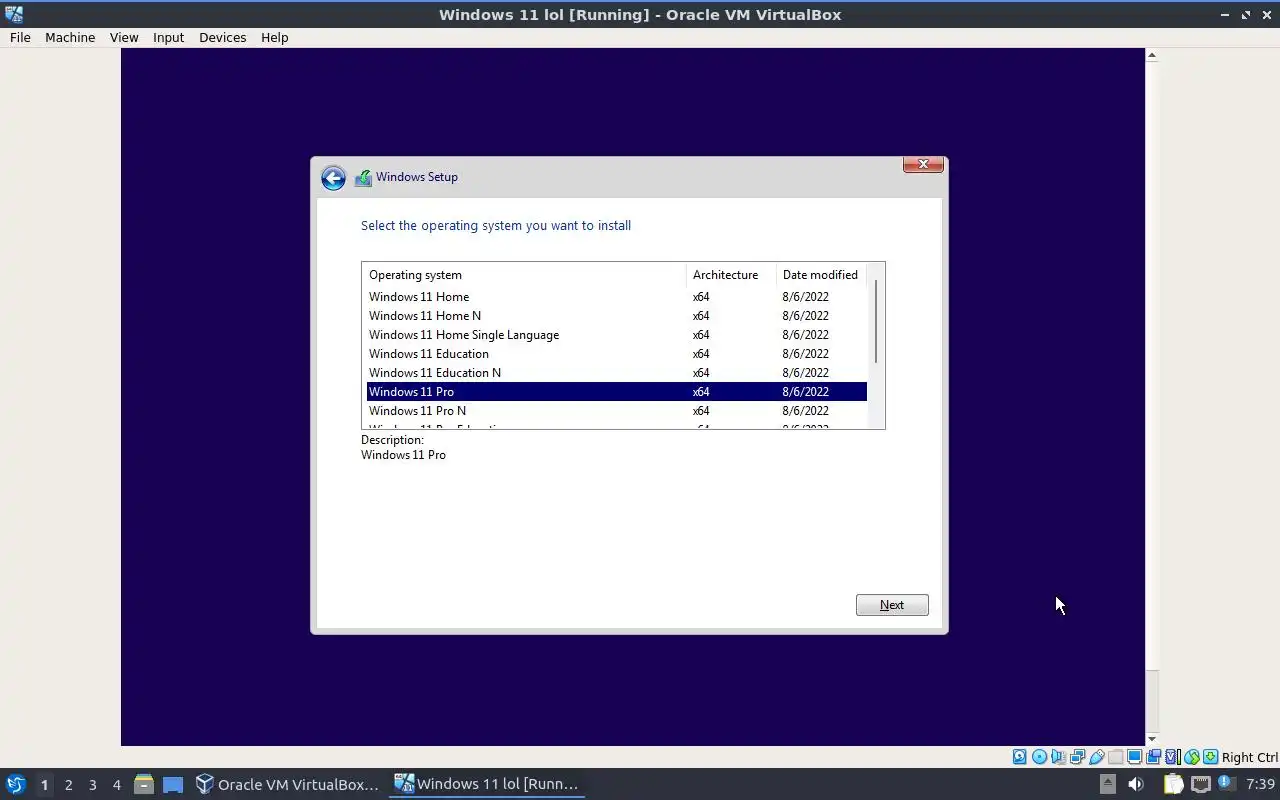Open optical drive indicator in VirtualBox status bar
This screenshot has height=800, width=1280.
pos(1039,757)
